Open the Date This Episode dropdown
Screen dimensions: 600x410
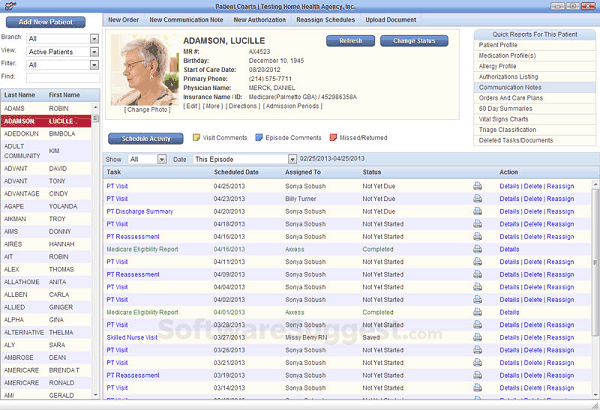tap(292, 159)
